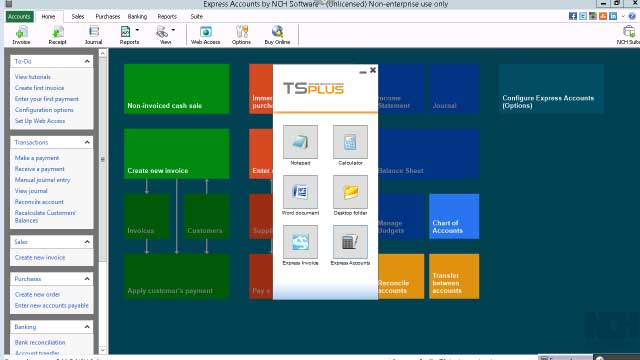Screen dimensions: 640x360
Task: Collapse the Transactions sidebar section
Action: click(x=87, y=142)
